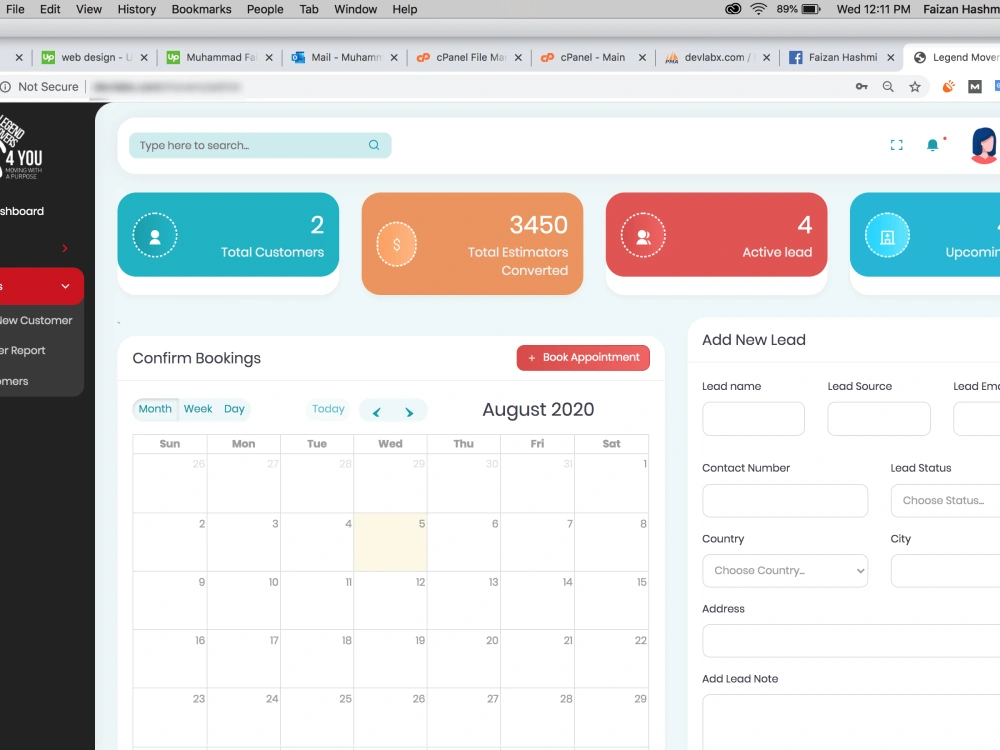Select August 12 calendar cell
The image size is (1000, 750).
click(390, 600)
